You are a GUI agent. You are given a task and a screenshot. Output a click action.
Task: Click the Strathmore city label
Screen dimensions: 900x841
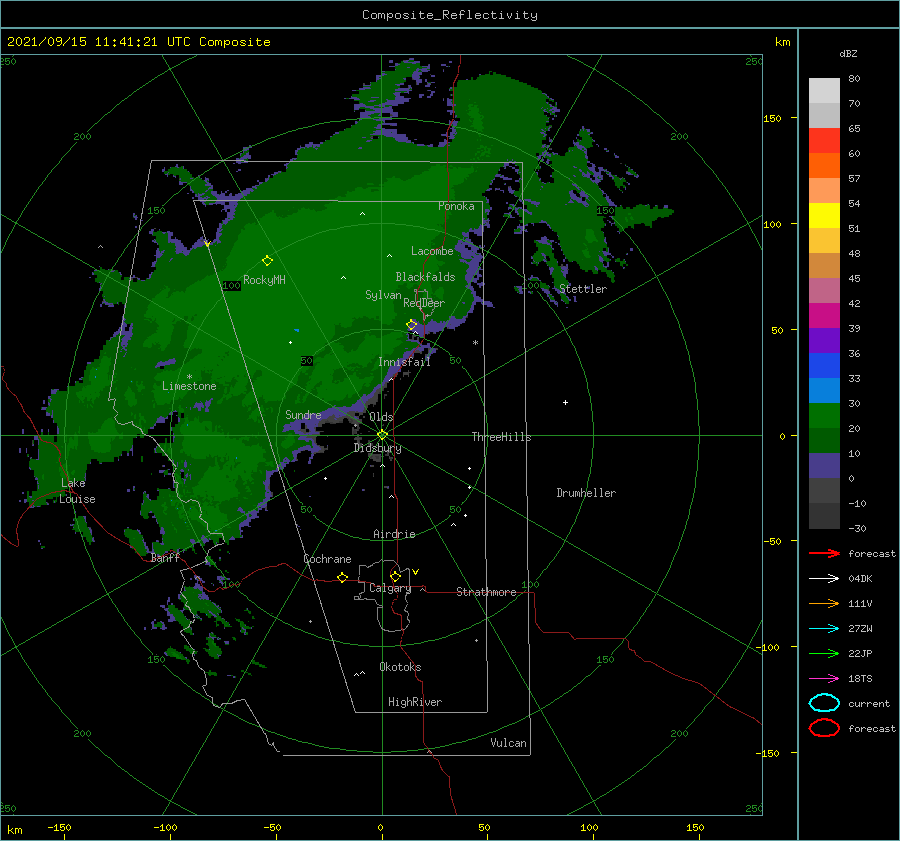486,592
